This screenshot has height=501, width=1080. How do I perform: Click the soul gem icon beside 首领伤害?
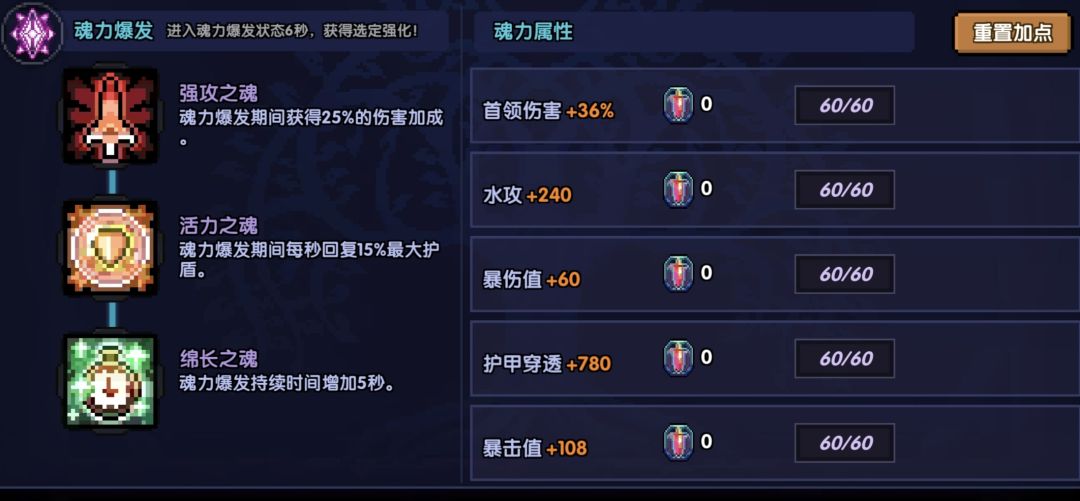point(679,106)
